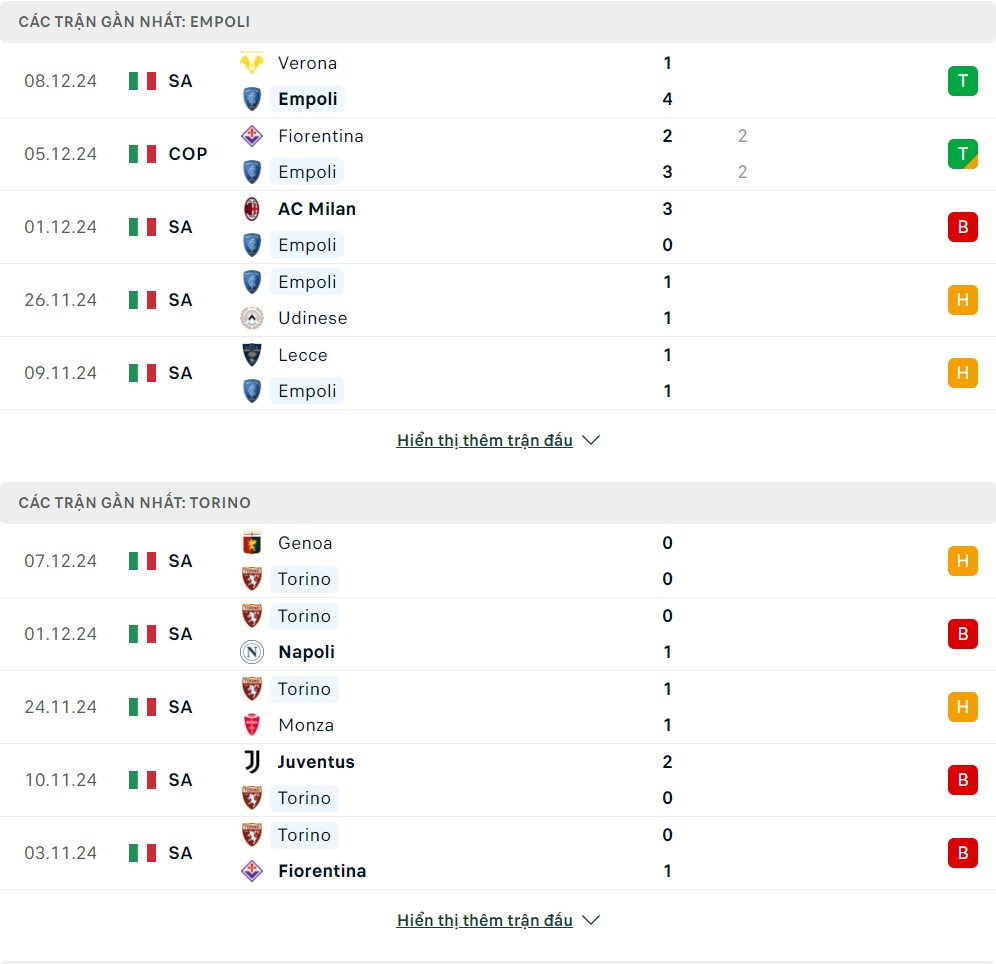Expand more Empoli matches with chevron
Viewport: 996px width, 964px height.
click(x=591, y=440)
